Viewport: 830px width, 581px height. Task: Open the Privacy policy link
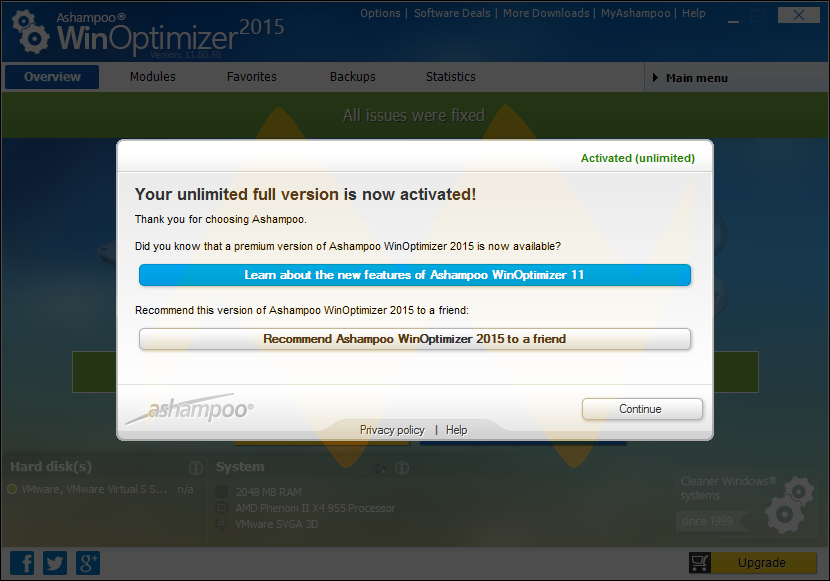coord(392,430)
